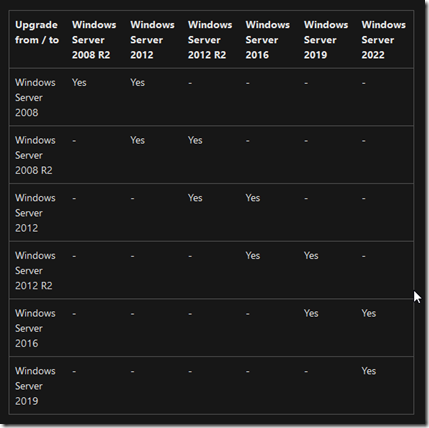Click the Windows Server 2016 column header
This screenshot has width=429, height=428.
click(268, 40)
